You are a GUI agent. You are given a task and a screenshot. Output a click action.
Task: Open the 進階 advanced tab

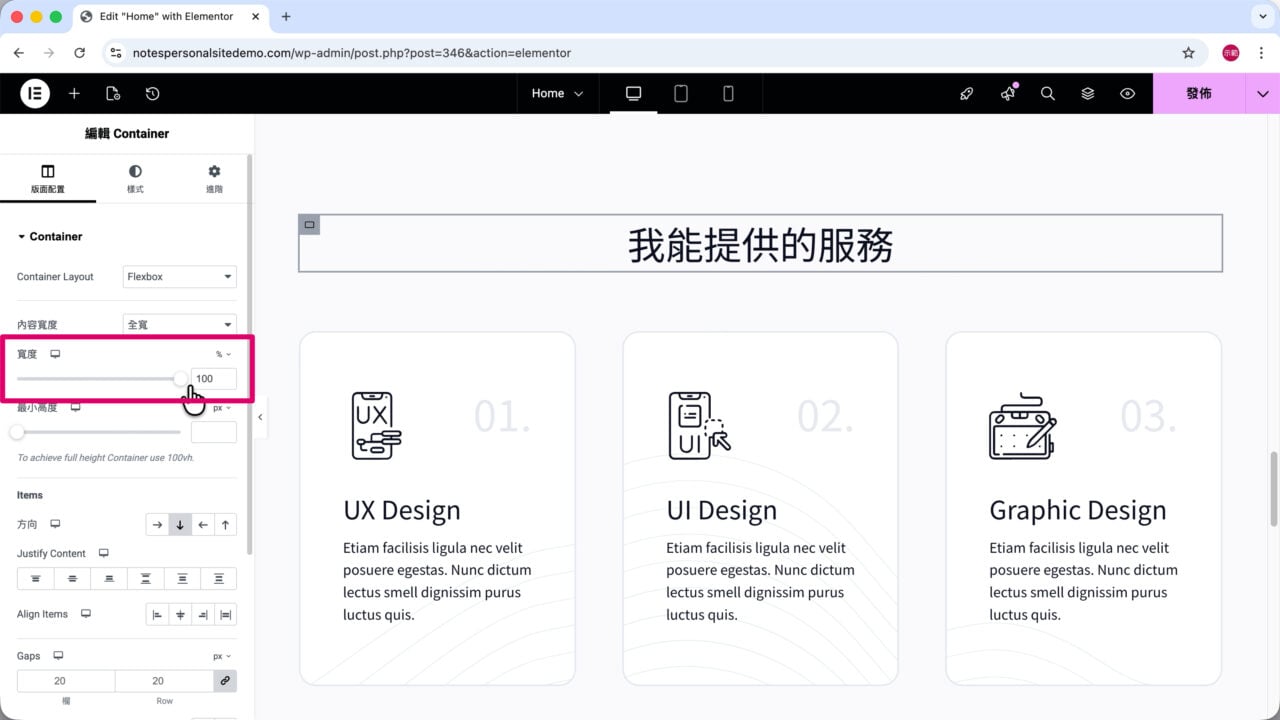click(214, 179)
